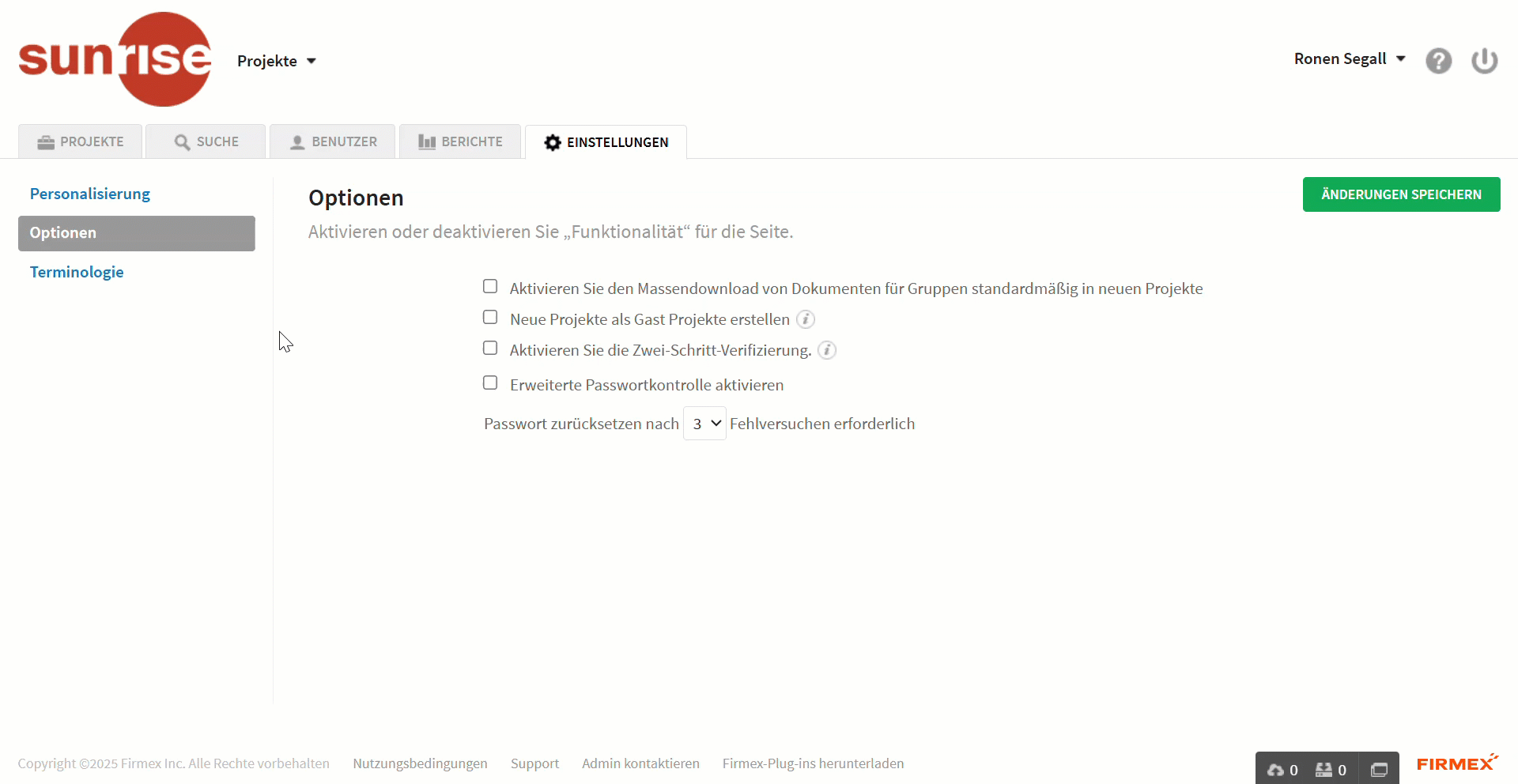Switch to the PROJEKTE tab
This screenshot has height=784, width=1518.
(80, 141)
